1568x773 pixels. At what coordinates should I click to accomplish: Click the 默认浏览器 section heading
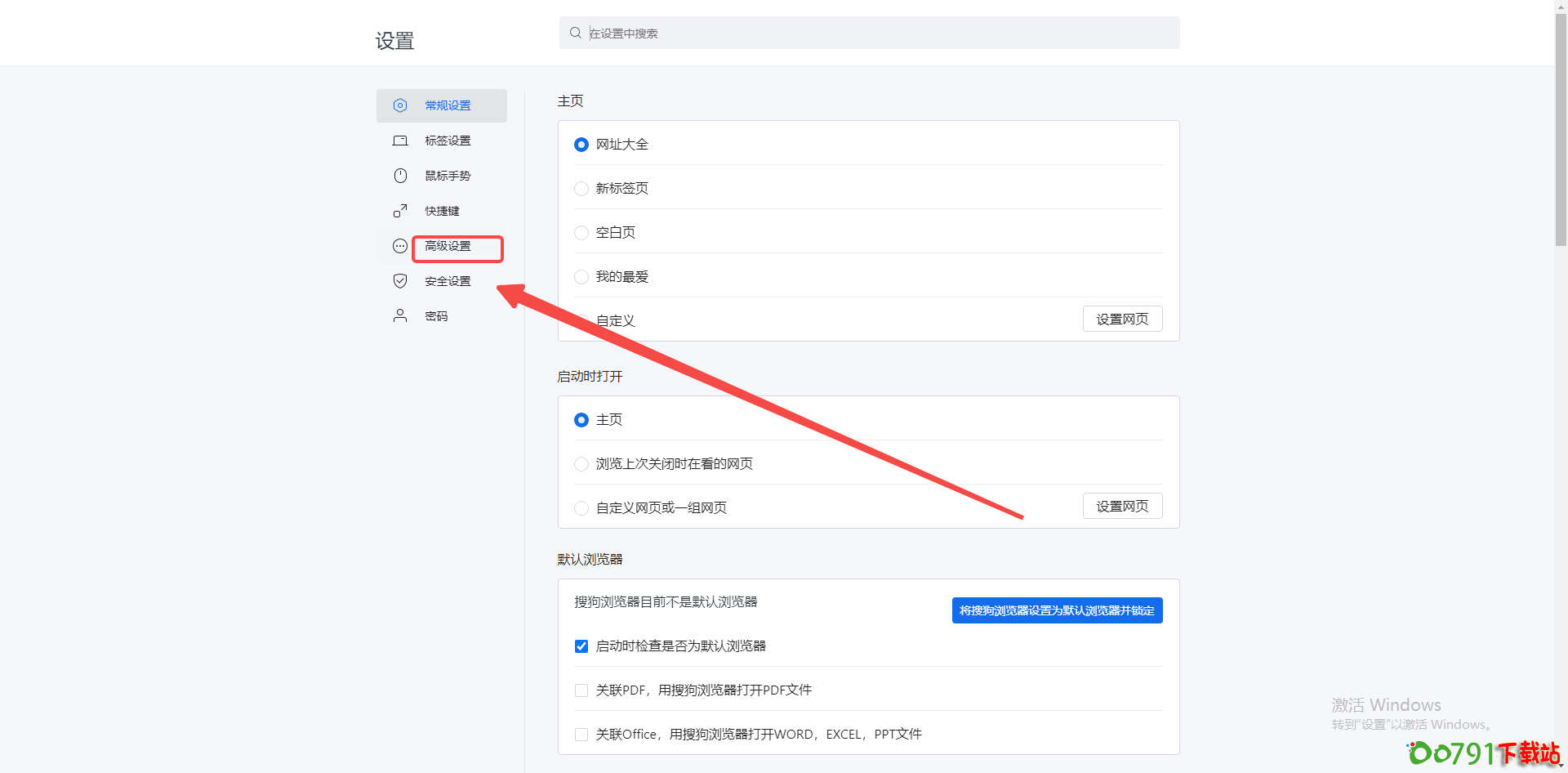[x=590, y=559]
